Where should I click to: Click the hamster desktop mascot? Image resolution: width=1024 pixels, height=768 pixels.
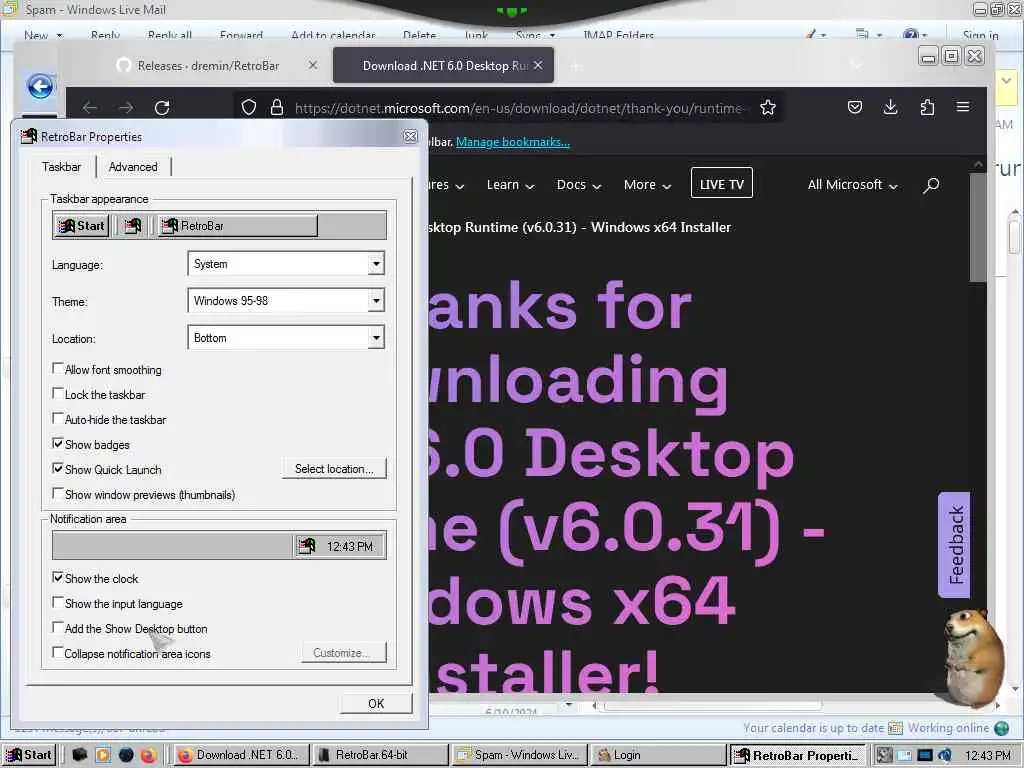pyautogui.click(x=973, y=656)
